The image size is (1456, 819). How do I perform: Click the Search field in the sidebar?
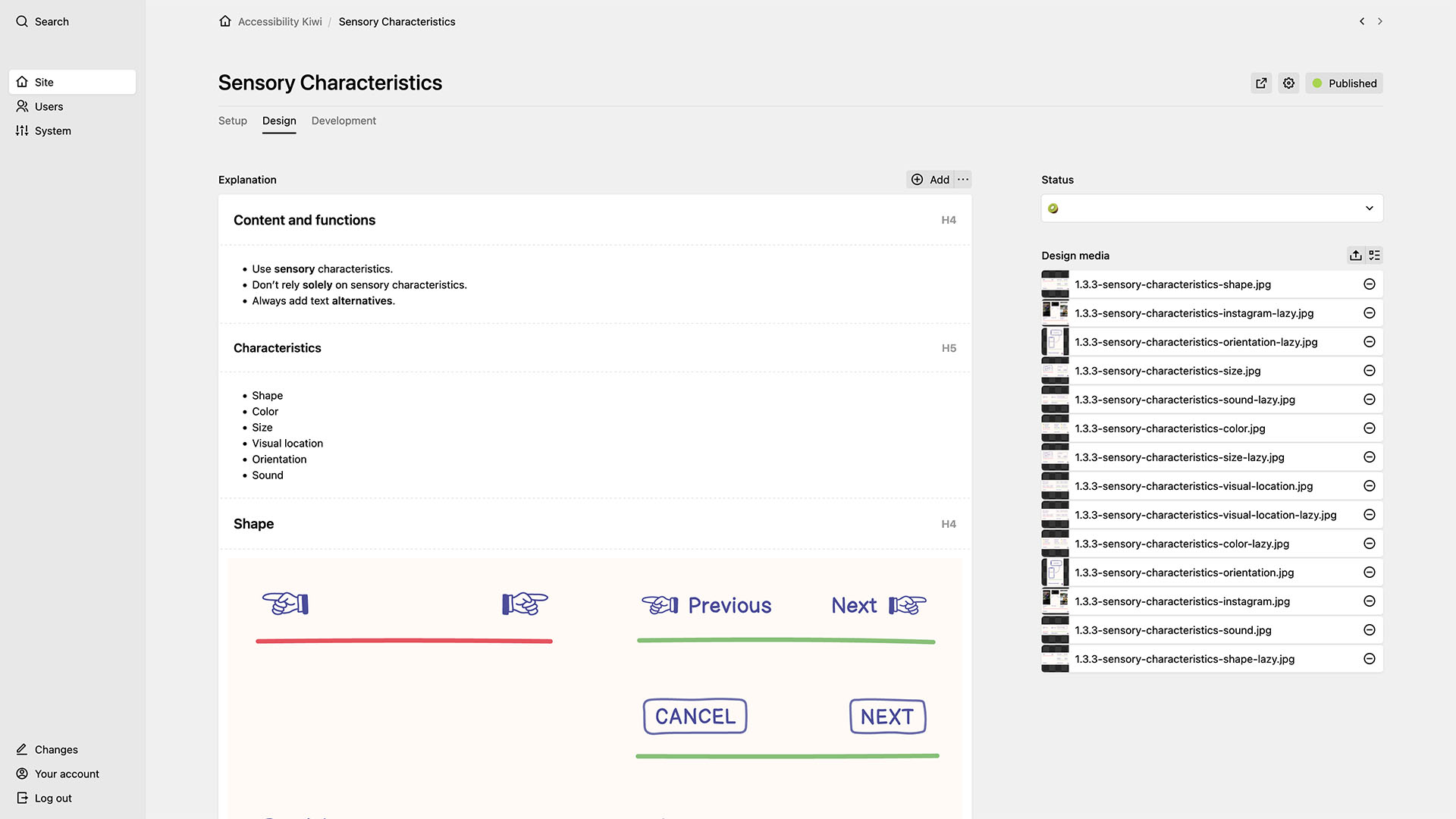point(52,22)
